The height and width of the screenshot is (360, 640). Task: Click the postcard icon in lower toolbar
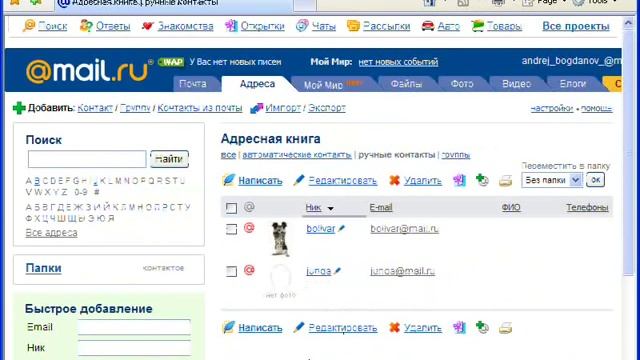click(460, 327)
